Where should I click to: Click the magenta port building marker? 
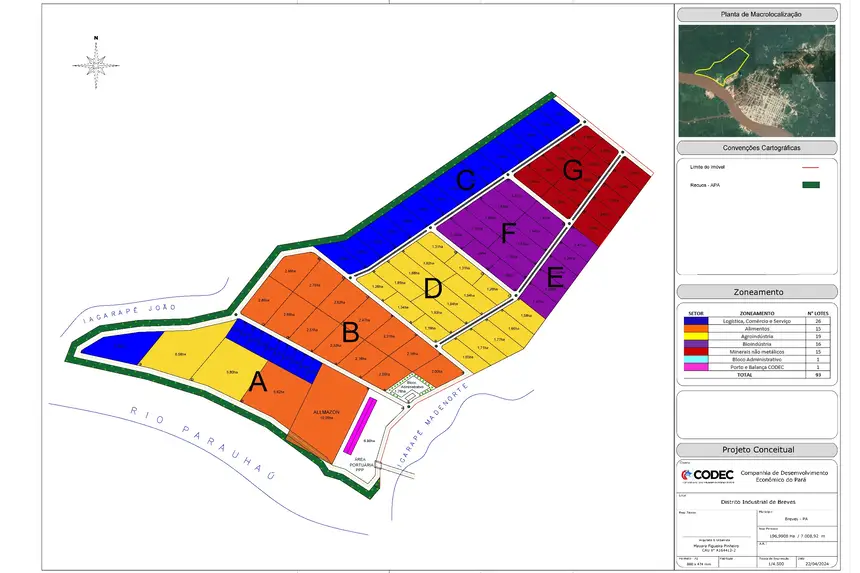(x=359, y=425)
